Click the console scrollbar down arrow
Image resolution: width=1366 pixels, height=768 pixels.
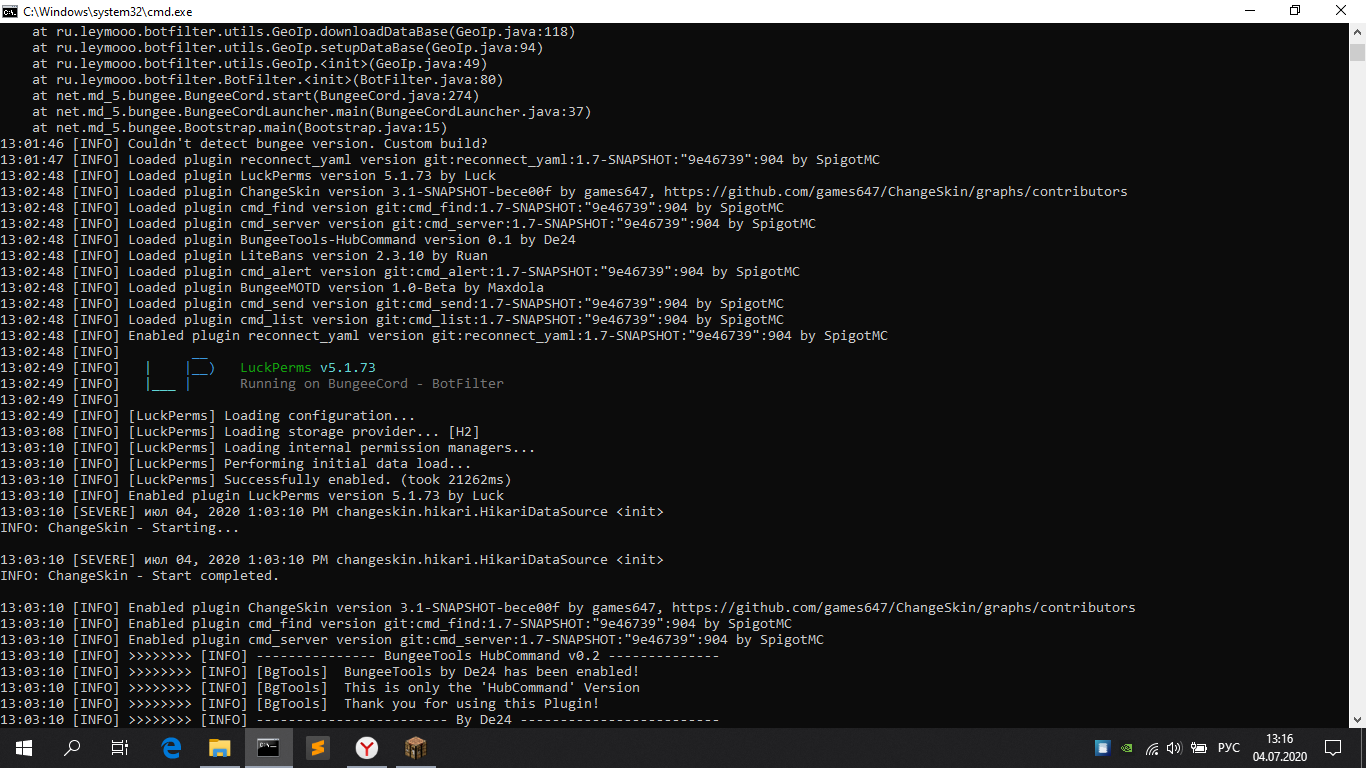1357,719
